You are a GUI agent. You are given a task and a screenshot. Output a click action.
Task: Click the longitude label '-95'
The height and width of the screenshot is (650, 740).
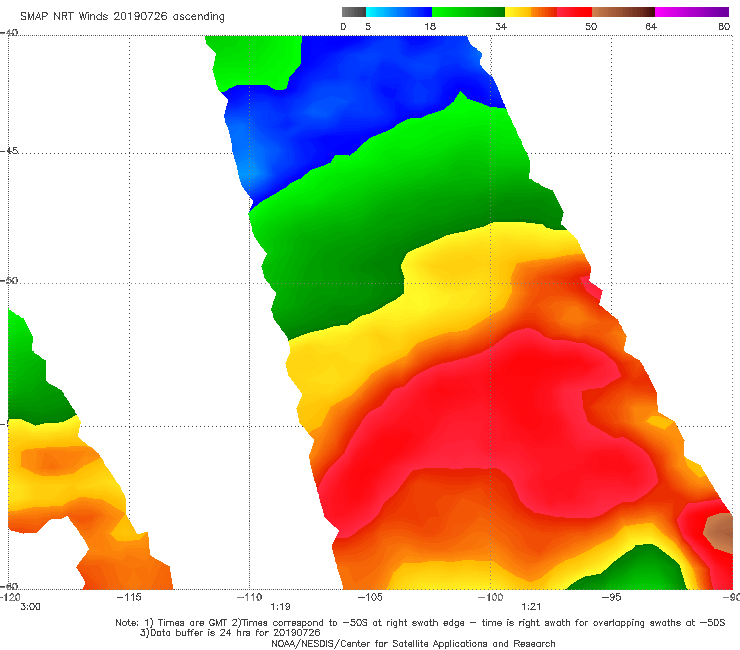pyautogui.click(x=611, y=597)
